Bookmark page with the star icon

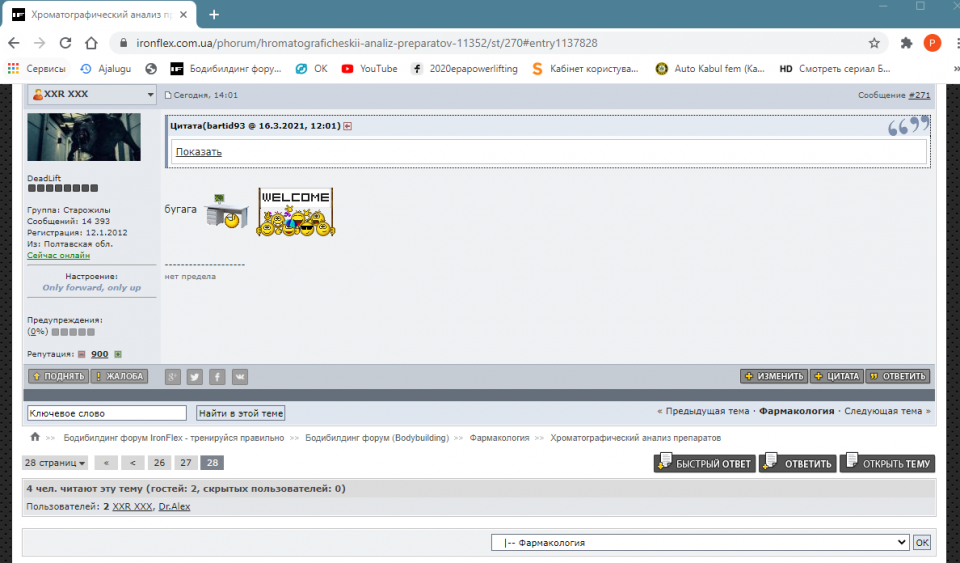coord(874,43)
